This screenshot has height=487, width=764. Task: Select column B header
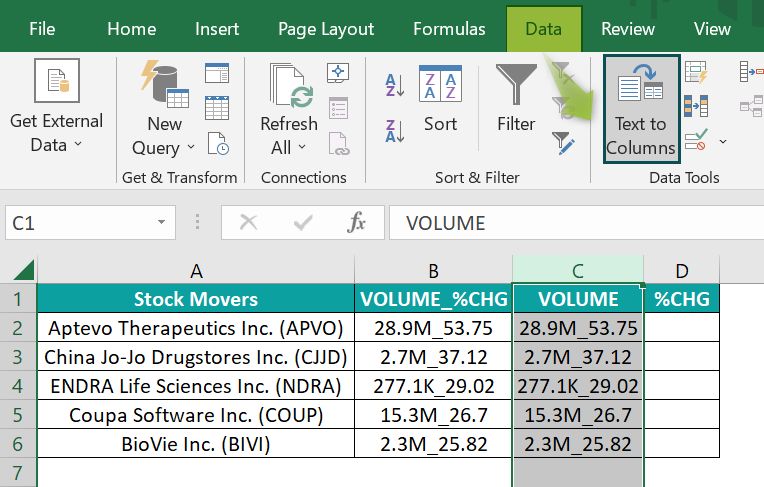(x=434, y=271)
